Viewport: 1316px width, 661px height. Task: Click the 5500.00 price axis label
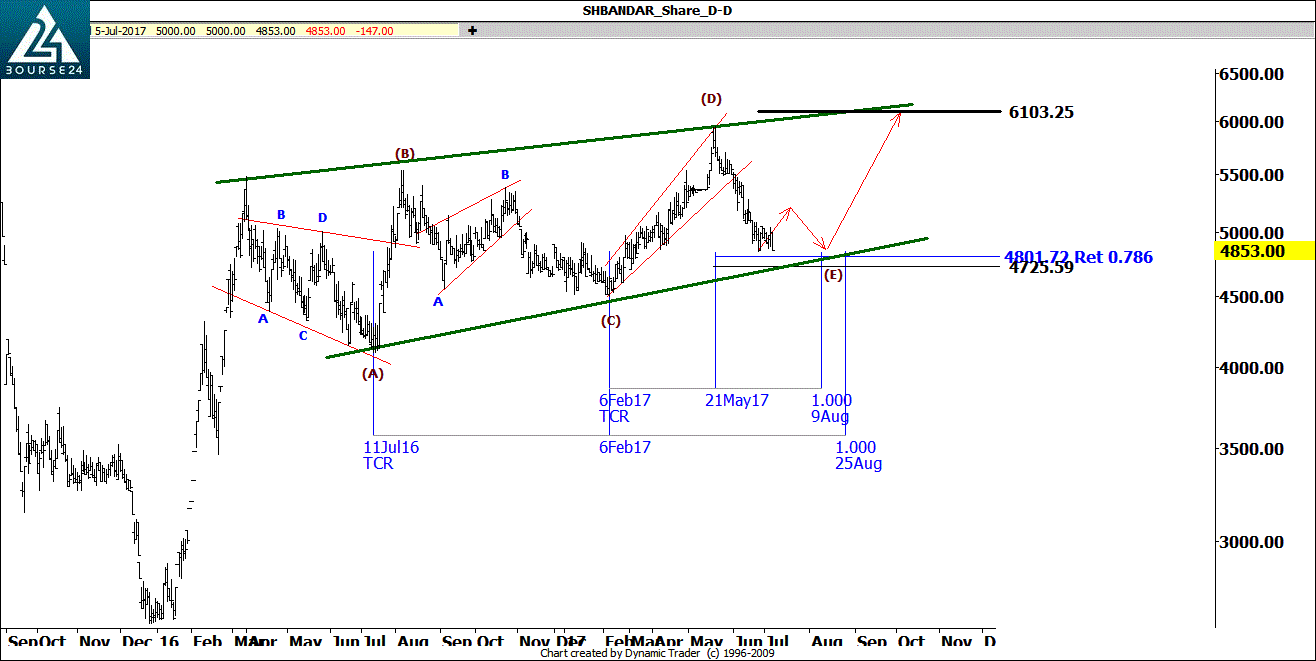[1252, 175]
